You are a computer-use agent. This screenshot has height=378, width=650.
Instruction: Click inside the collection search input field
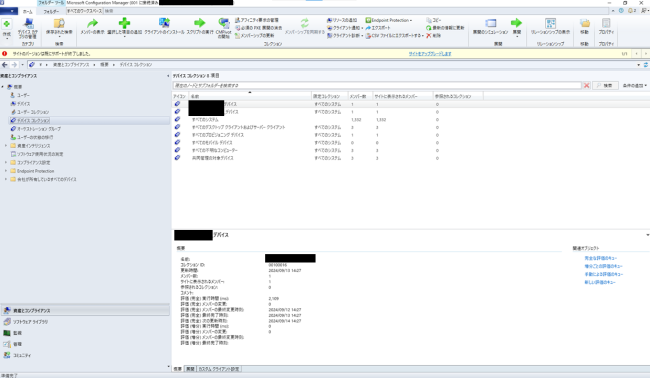pos(376,85)
